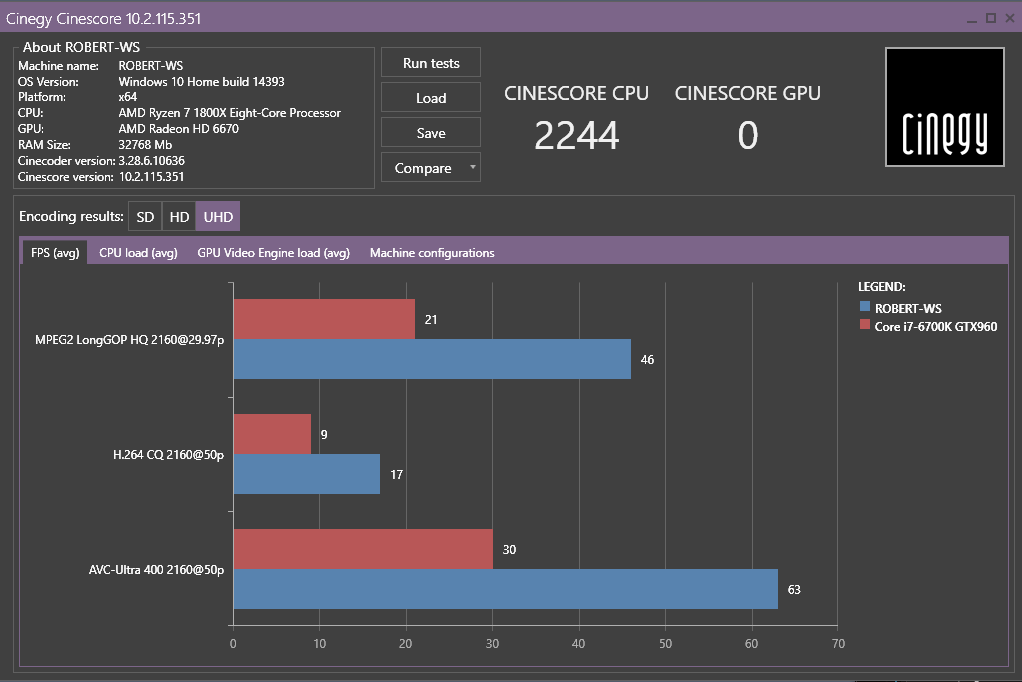Click the AMD Ryzen 7 1800X CPU text

point(229,113)
